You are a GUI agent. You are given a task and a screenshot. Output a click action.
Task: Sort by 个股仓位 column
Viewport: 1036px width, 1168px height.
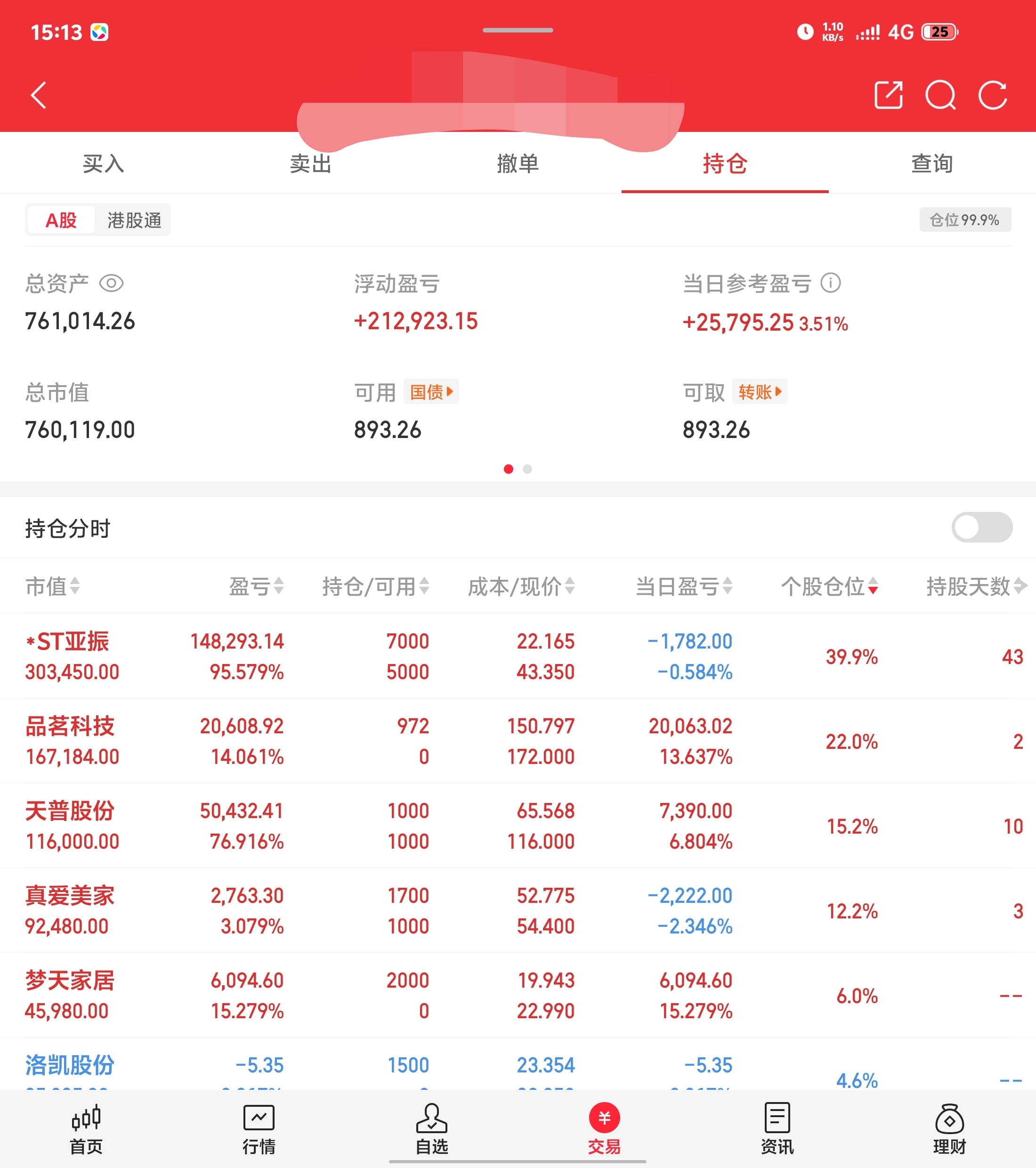pyautogui.click(x=829, y=586)
